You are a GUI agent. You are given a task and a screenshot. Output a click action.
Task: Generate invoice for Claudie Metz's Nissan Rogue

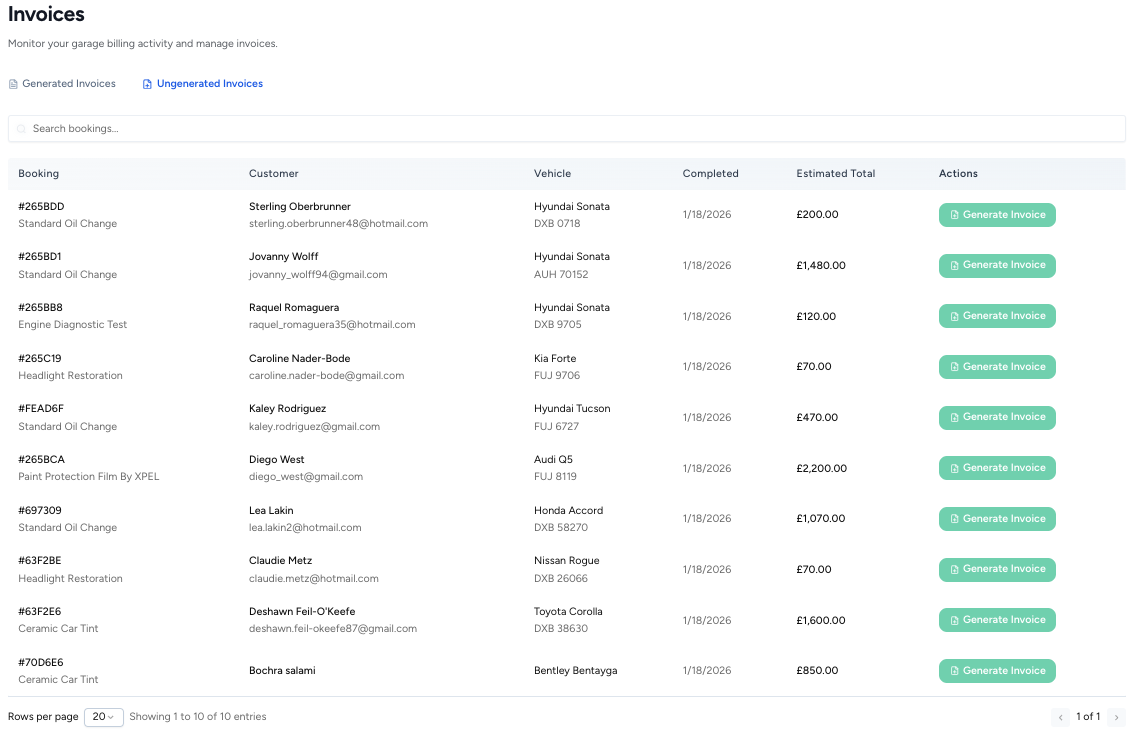pyautogui.click(x=997, y=569)
